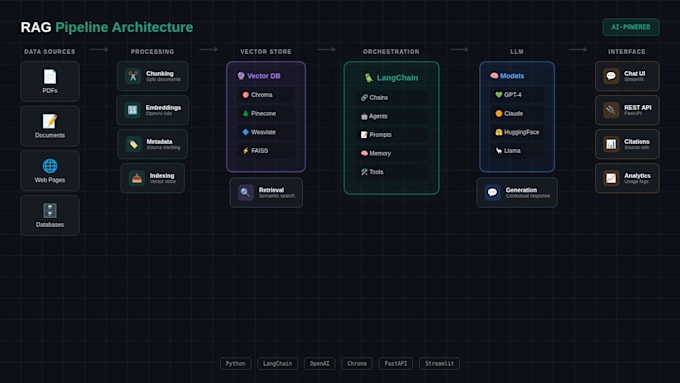
Task: Click the PROCESSING column header
Action: pyautogui.click(x=153, y=52)
